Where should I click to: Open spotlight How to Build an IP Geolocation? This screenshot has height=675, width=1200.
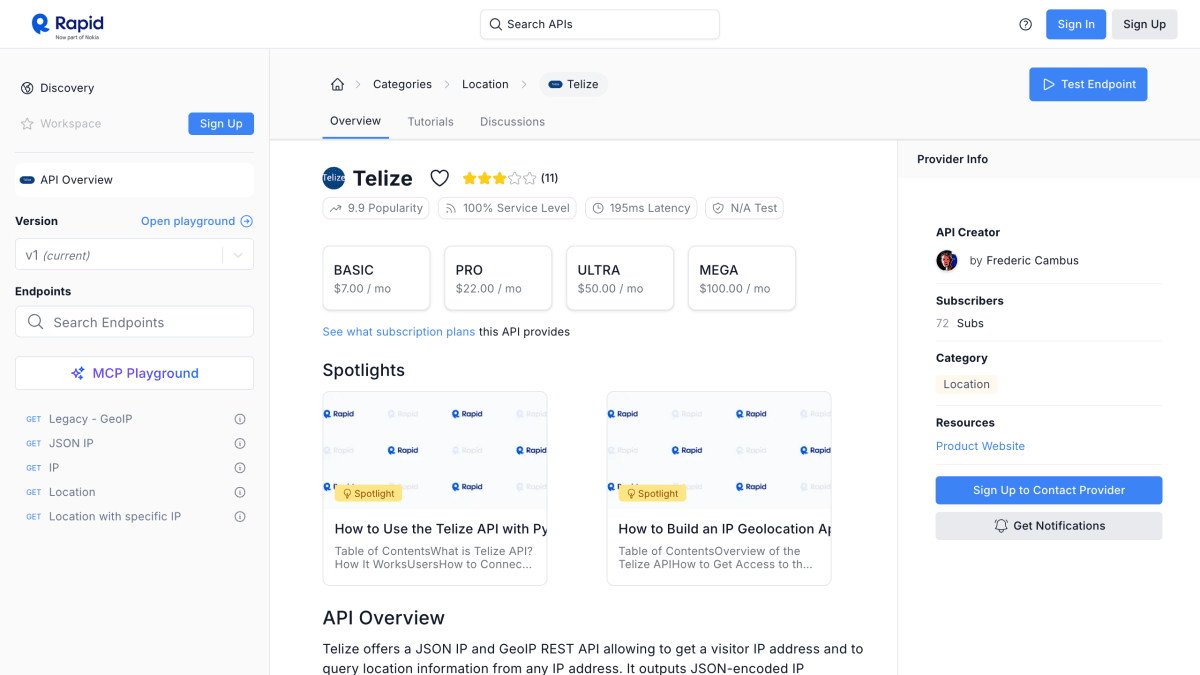(x=719, y=488)
